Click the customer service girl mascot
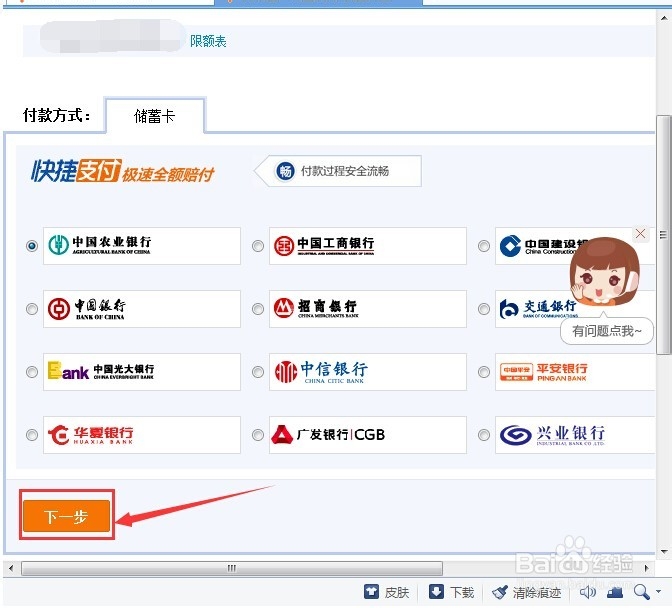672x608 pixels. pos(604,271)
